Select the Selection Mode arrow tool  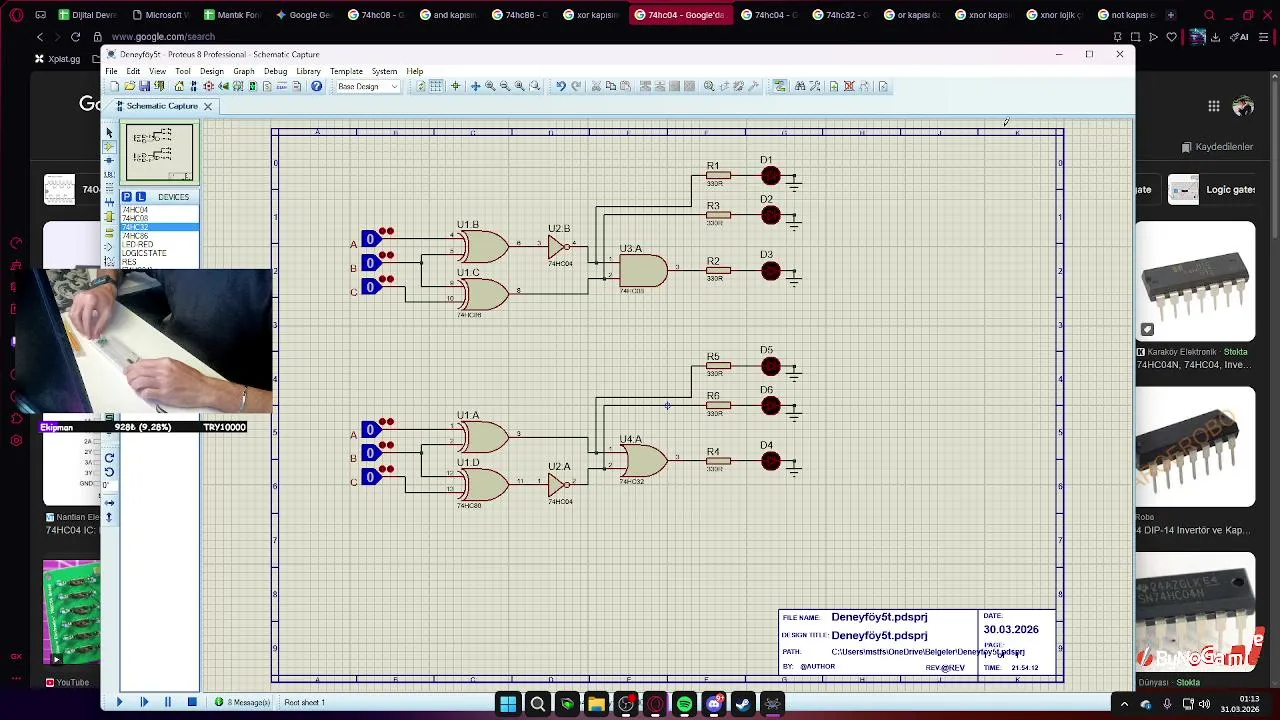pos(109,133)
